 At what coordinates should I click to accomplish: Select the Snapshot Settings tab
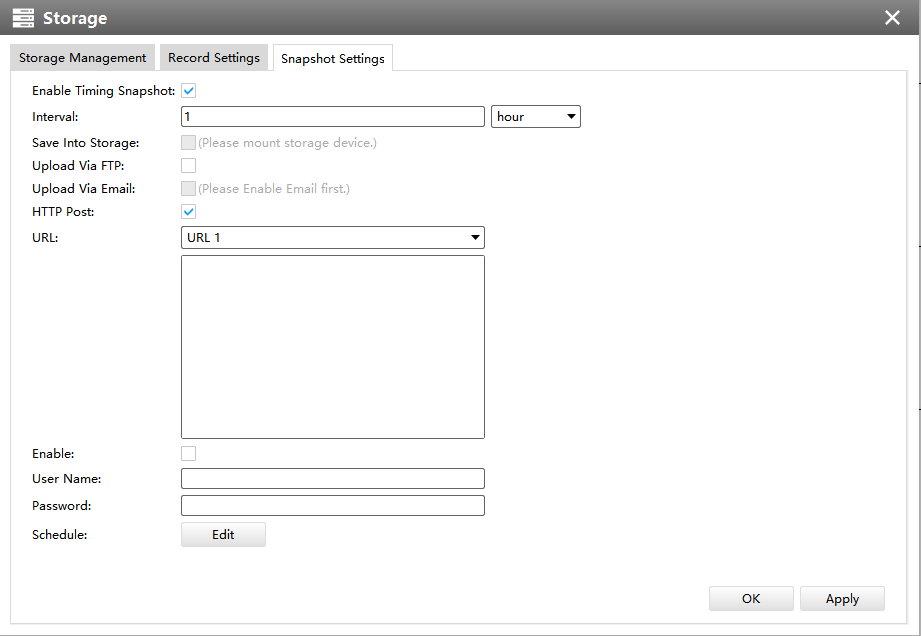(x=332, y=59)
